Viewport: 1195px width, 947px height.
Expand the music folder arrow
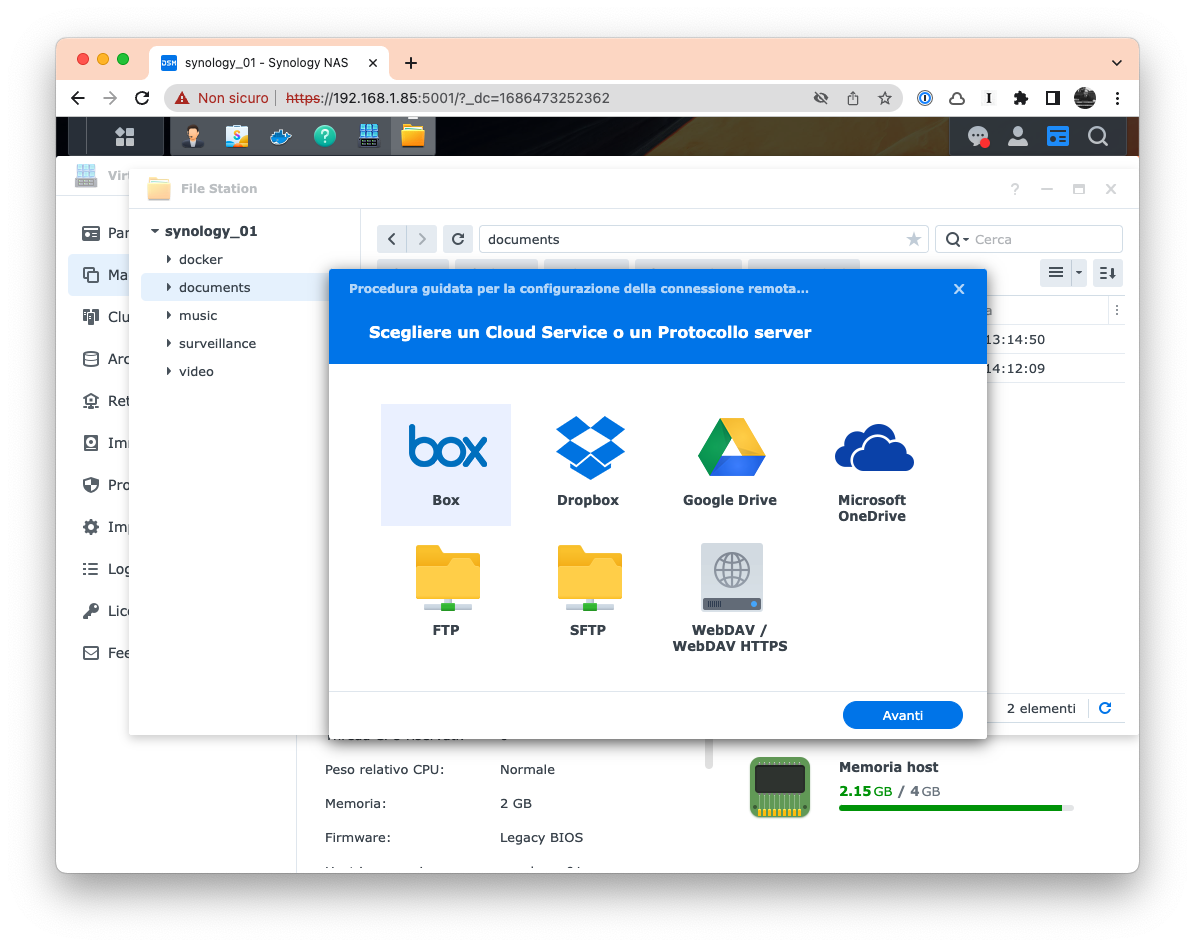168,315
